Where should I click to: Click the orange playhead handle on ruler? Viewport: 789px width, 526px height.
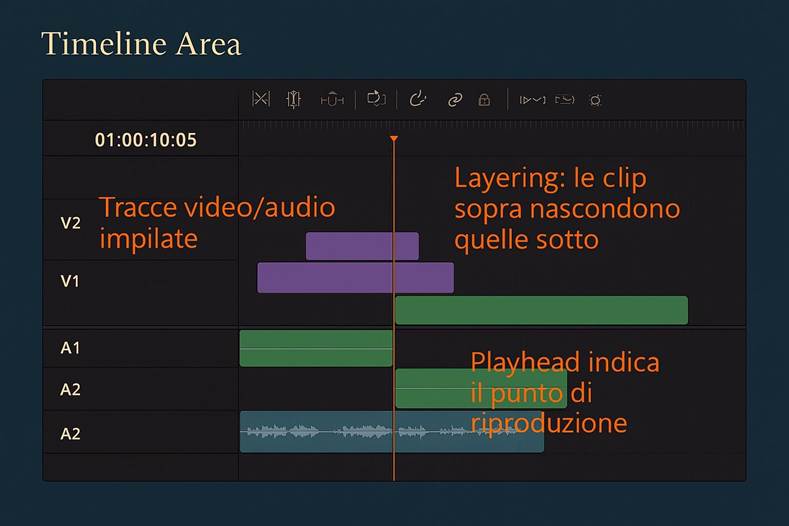(394, 138)
